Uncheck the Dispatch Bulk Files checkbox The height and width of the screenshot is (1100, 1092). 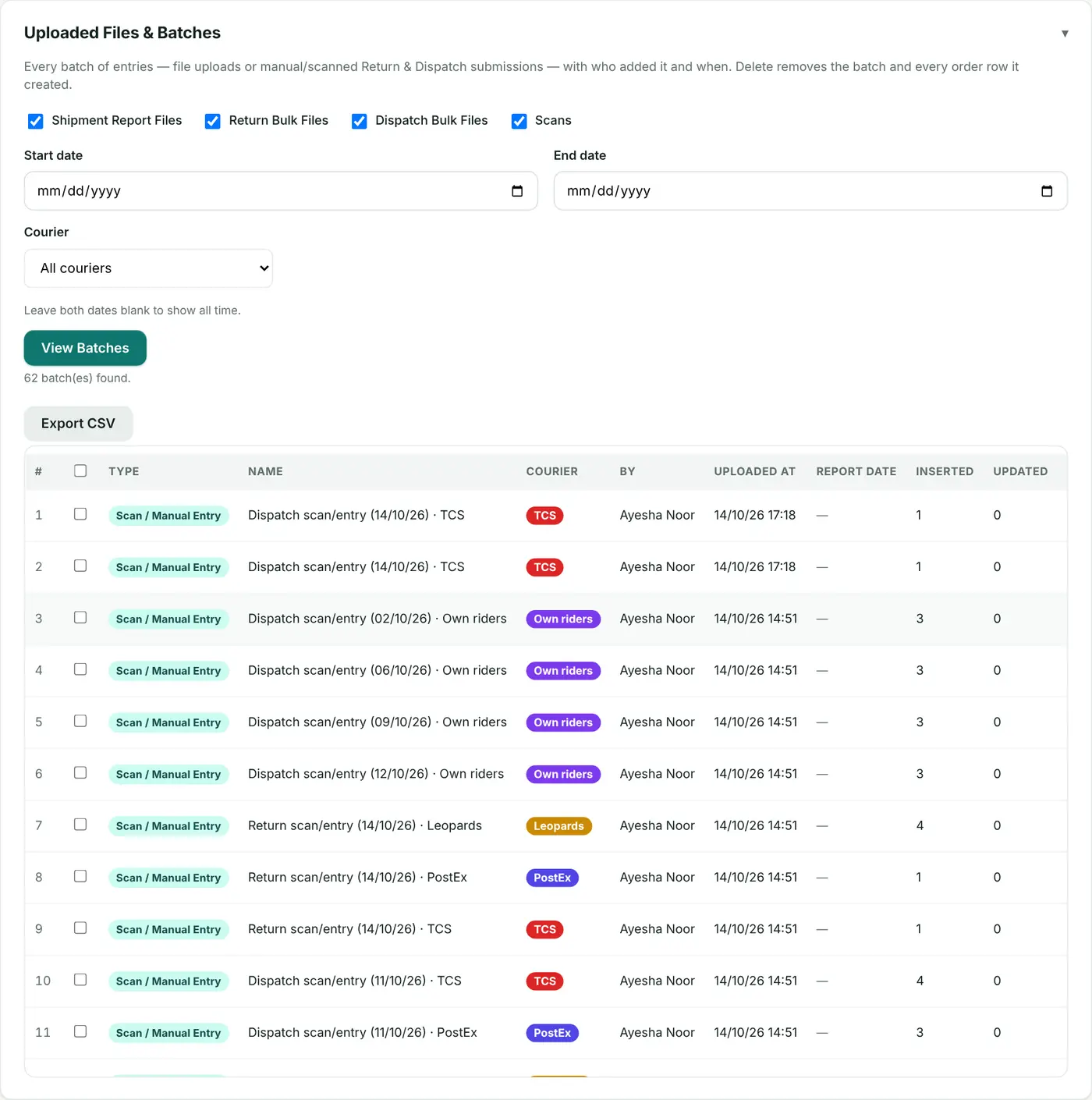point(359,121)
